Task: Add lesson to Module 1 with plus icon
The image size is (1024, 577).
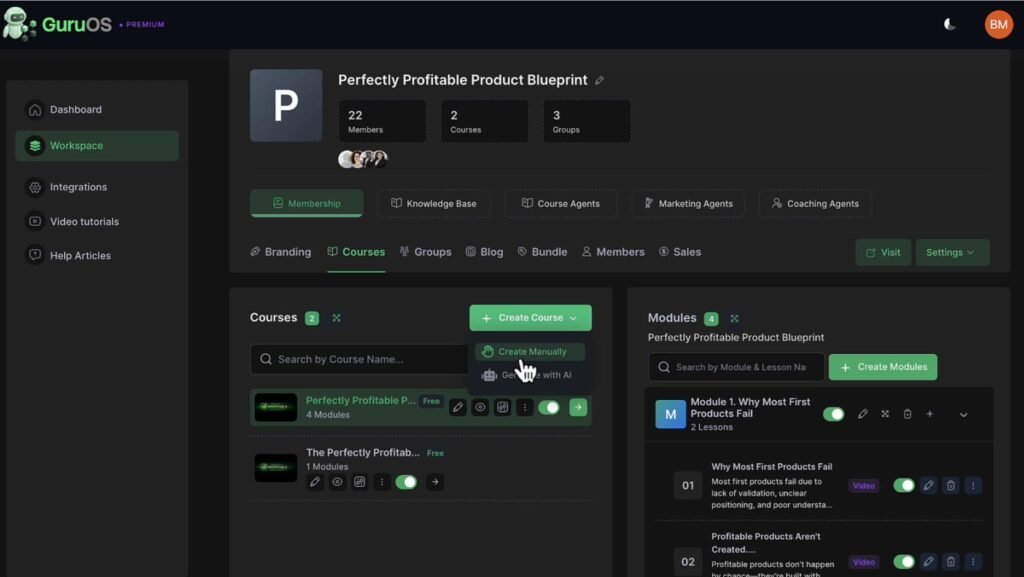Action: [929, 414]
